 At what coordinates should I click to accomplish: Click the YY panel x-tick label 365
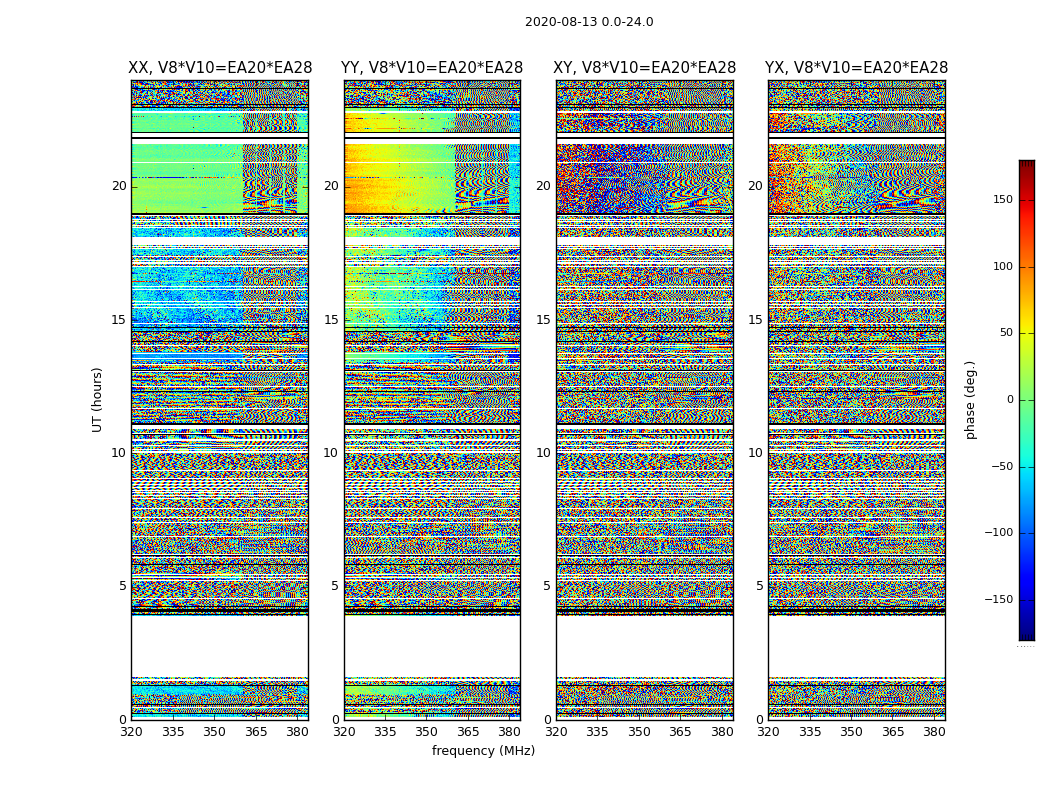coord(468,732)
